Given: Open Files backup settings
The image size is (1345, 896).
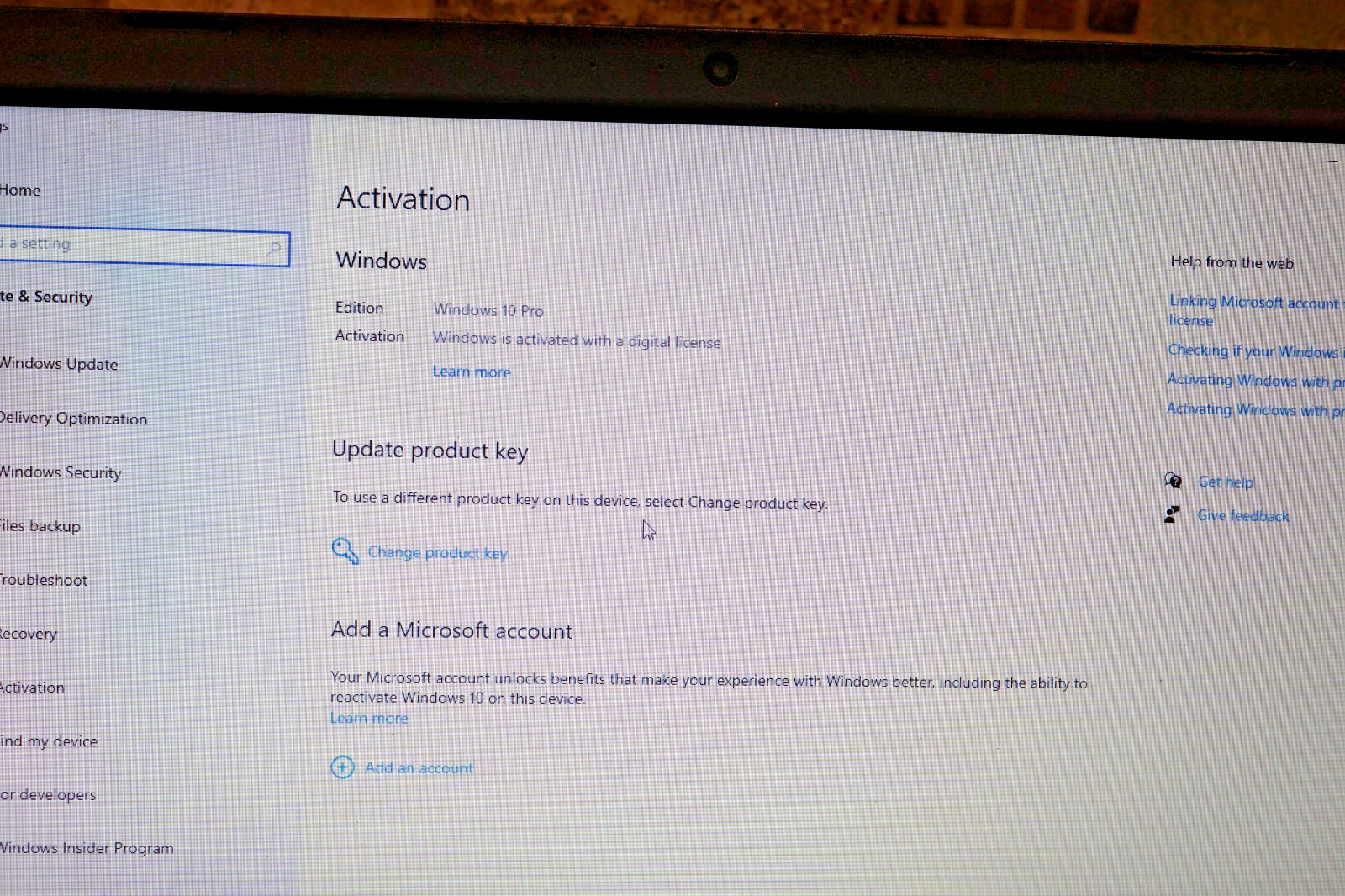Looking at the screenshot, I should pyautogui.click(x=40, y=526).
